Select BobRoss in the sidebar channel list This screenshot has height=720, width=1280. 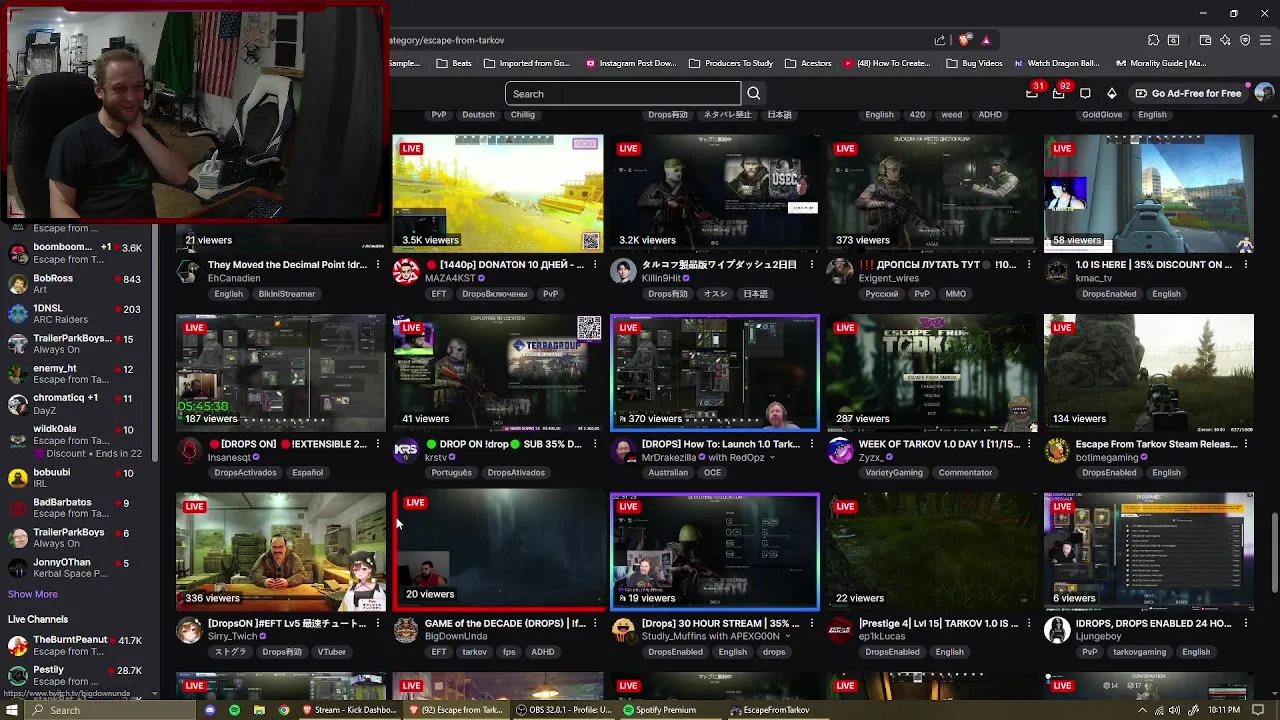[76, 284]
